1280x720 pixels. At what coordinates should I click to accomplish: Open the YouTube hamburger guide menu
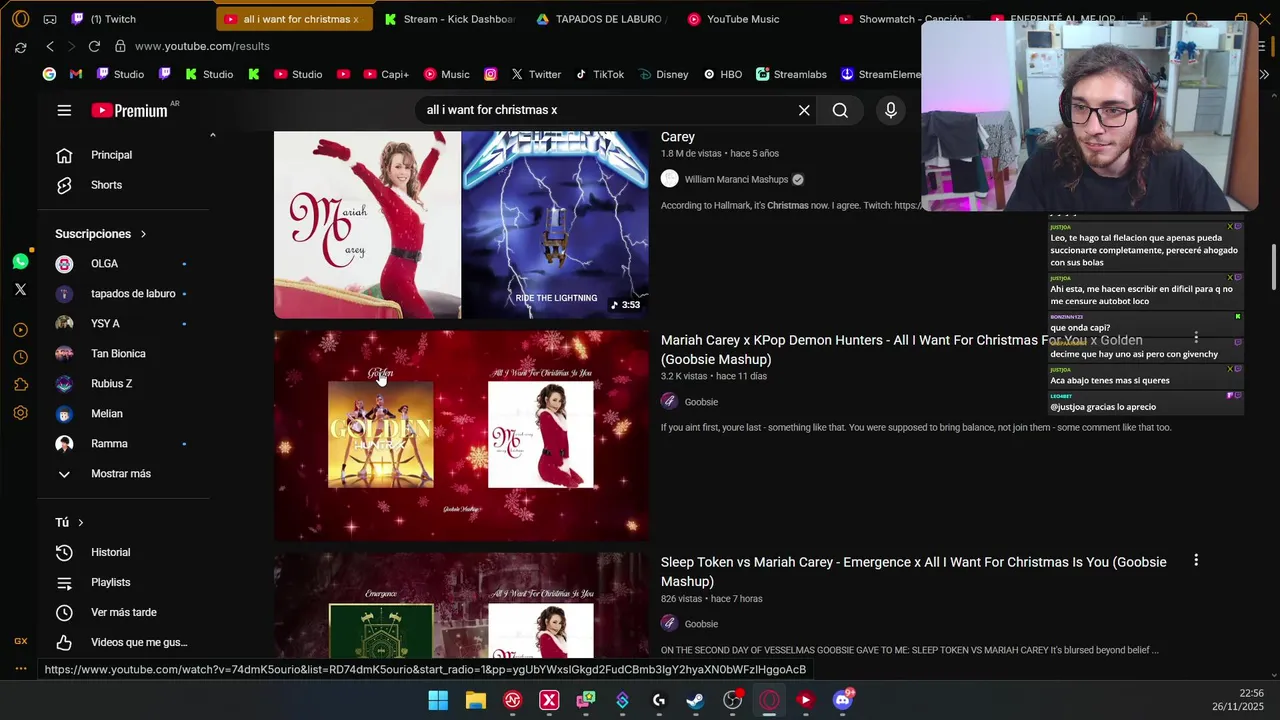64,110
